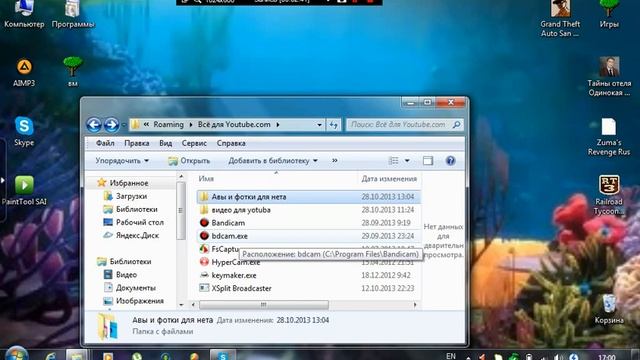Open recent pages dropdown next to forward arrow

[x=124, y=125]
